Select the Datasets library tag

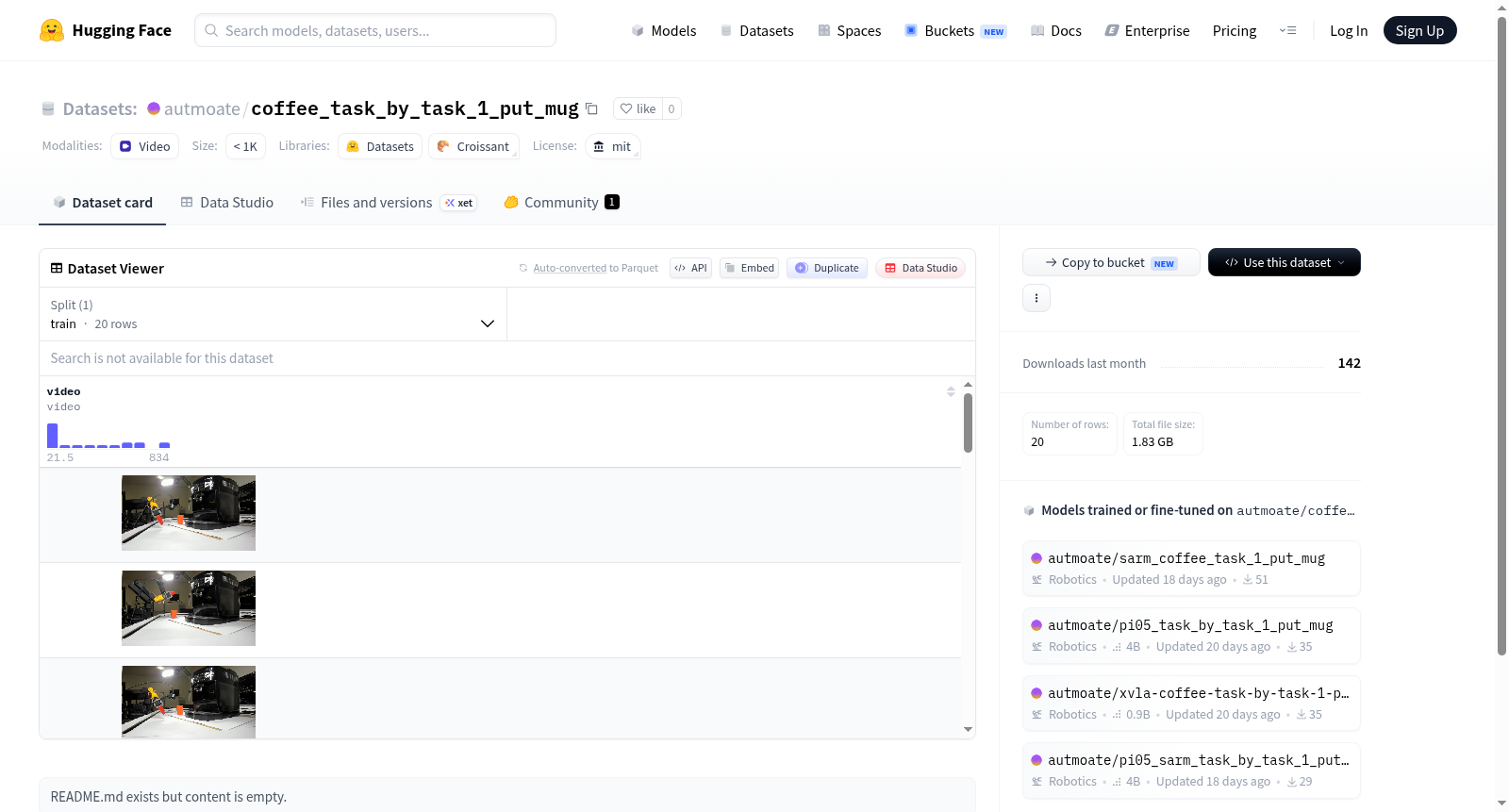380,146
